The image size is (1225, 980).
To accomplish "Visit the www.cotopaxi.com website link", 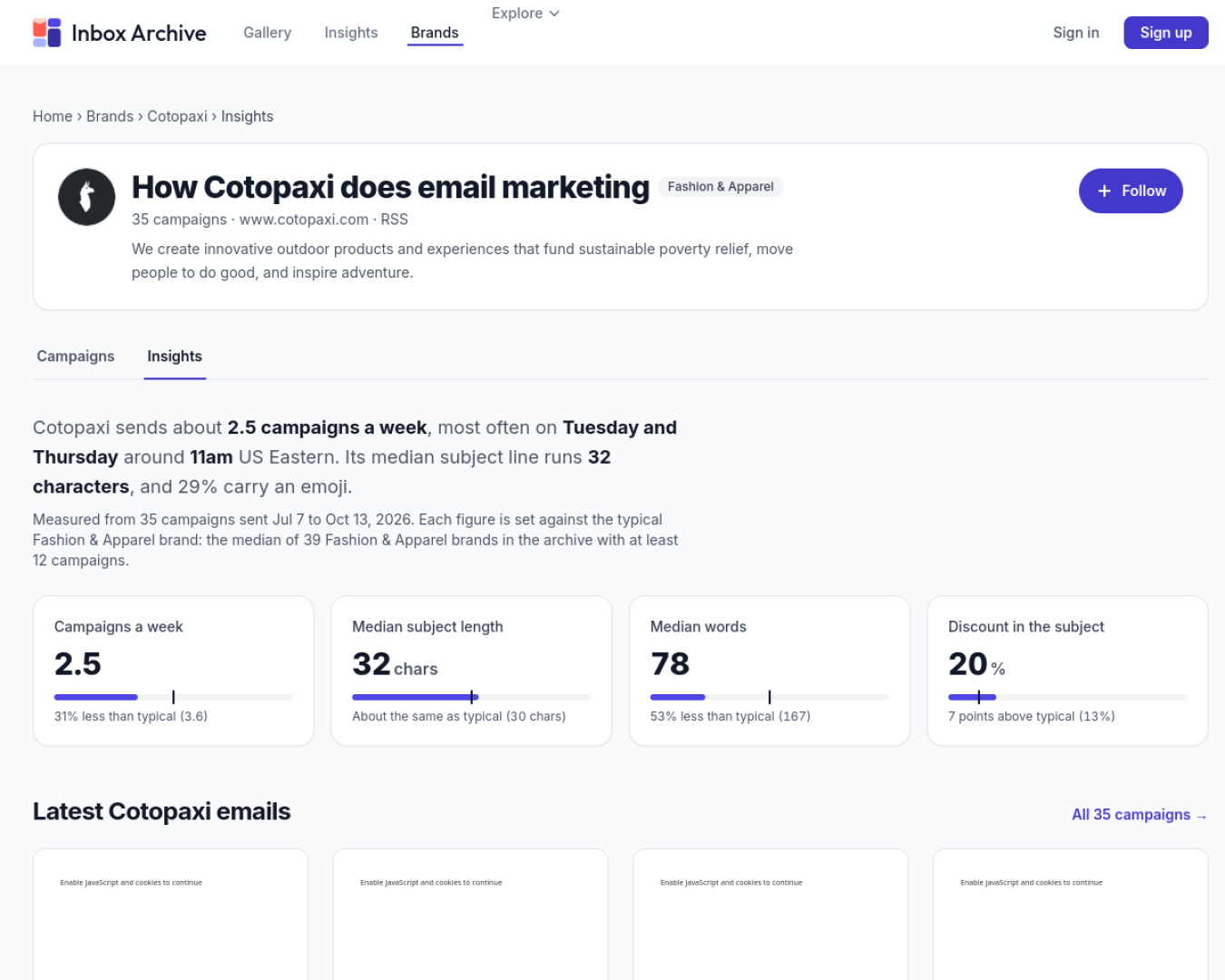I will tap(304, 220).
